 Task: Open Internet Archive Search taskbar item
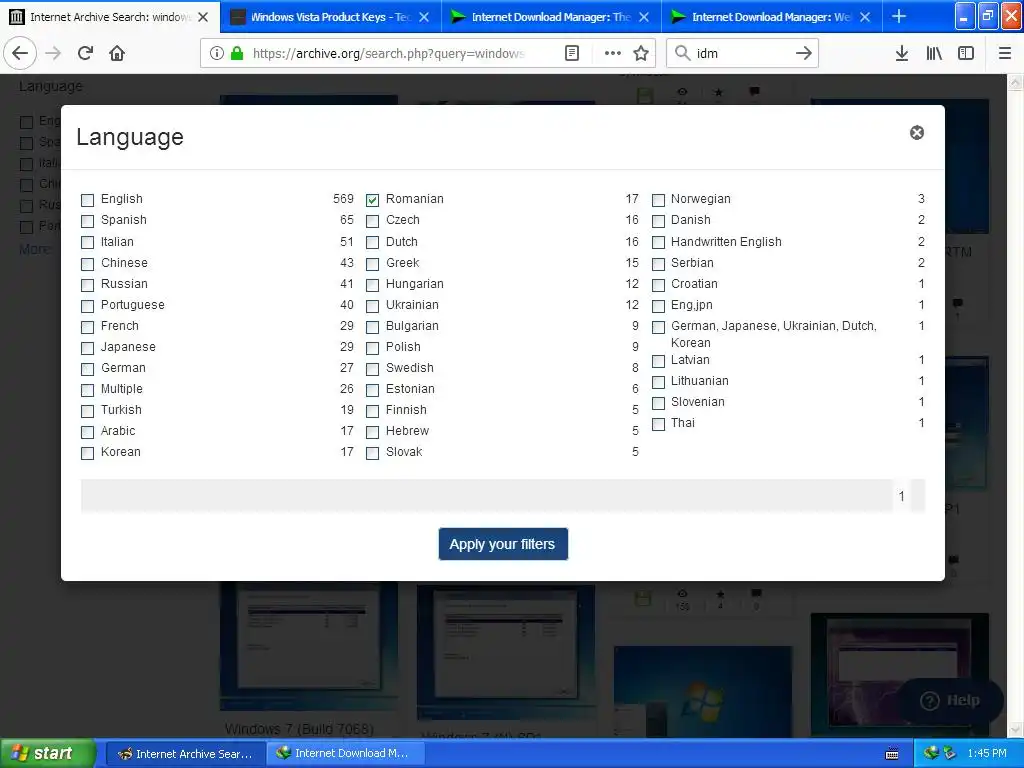click(185, 754)
